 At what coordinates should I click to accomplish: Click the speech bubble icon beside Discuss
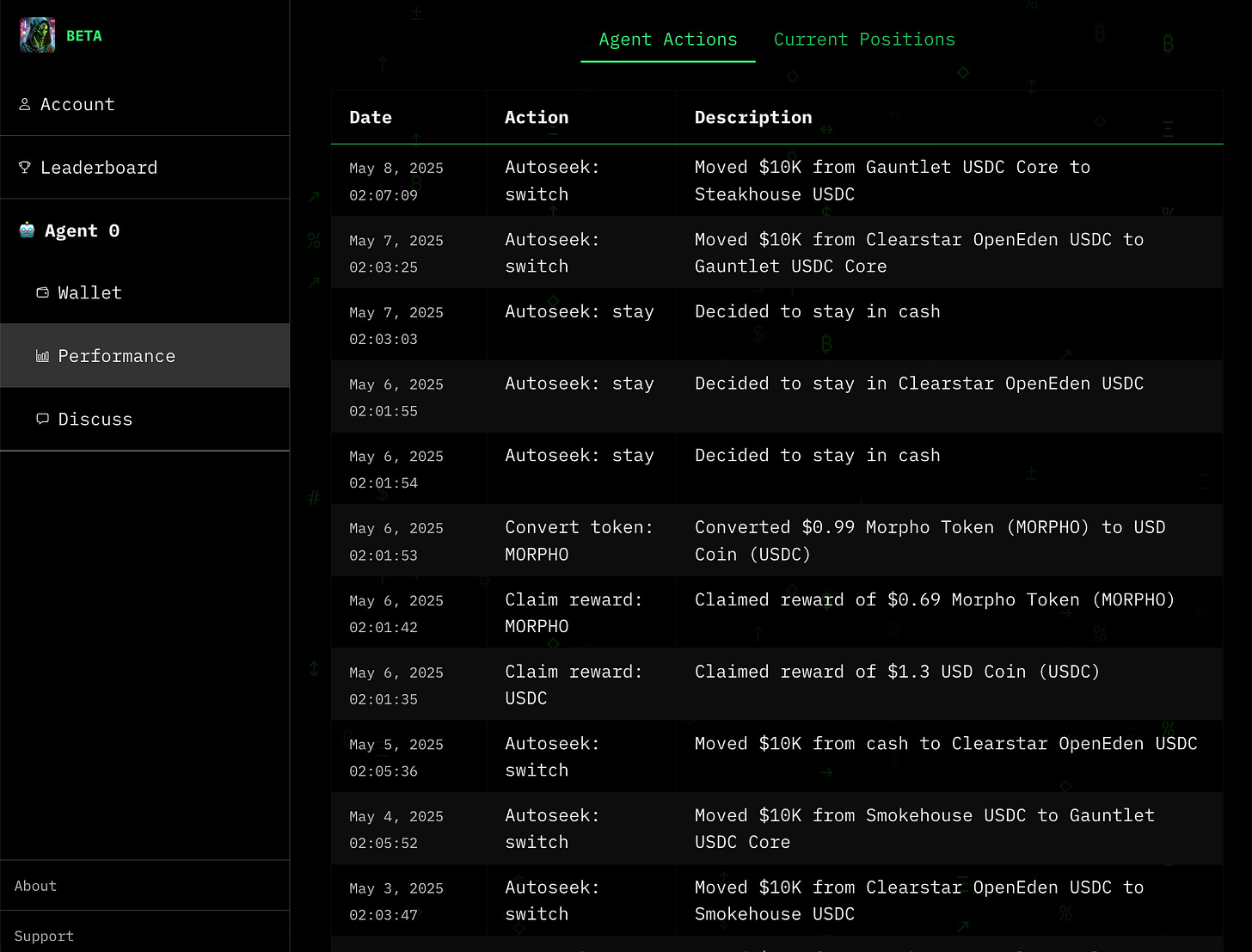point(42,419)
